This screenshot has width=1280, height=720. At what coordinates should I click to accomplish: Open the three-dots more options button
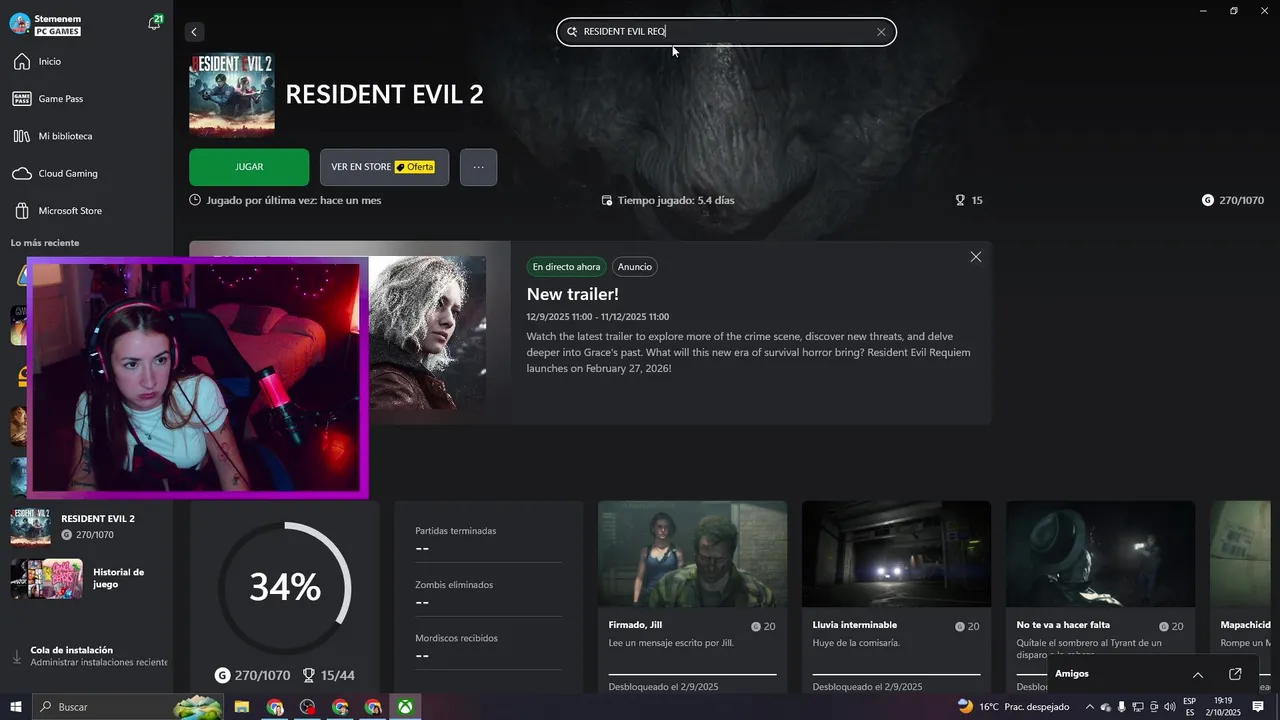pos(478,167)
